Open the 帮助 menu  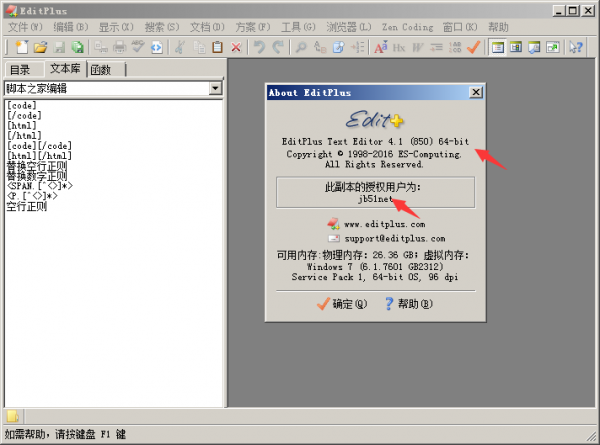[x=498, y=27]
